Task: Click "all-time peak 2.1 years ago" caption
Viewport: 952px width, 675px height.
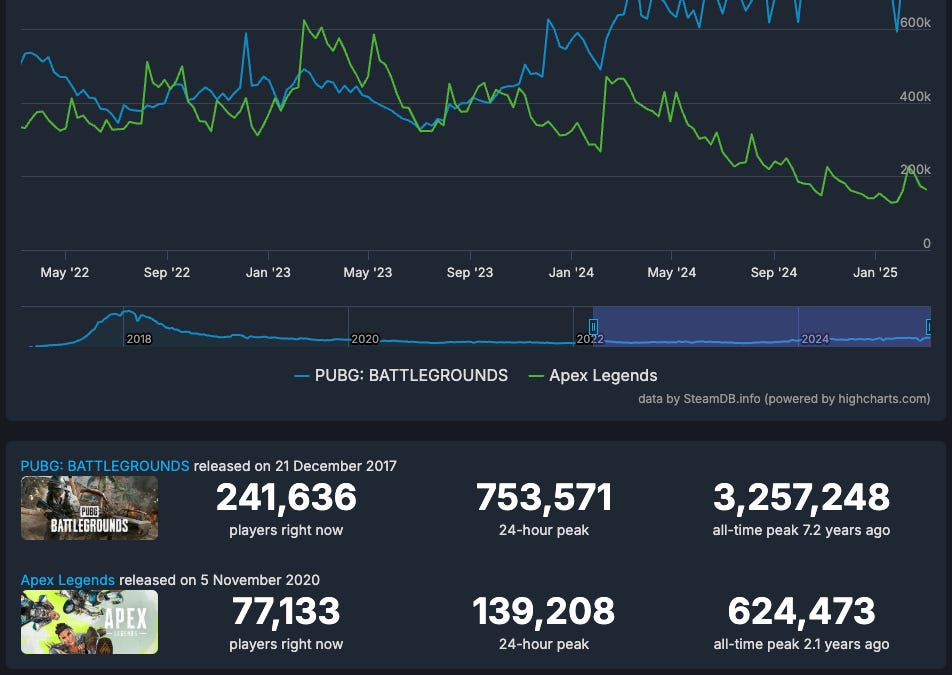Action: click(x=801, y=644)
